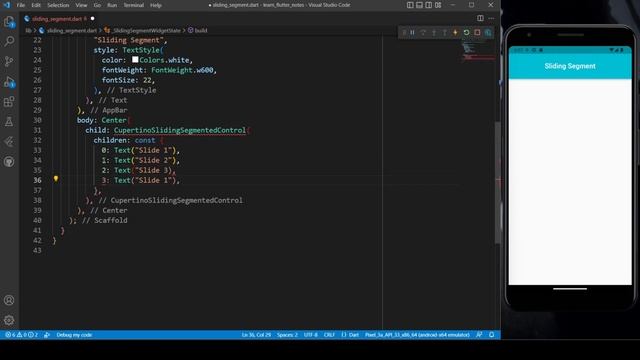Click CupertinoSlidingSegmentedControl on line 31

click(x=180, y=130)
